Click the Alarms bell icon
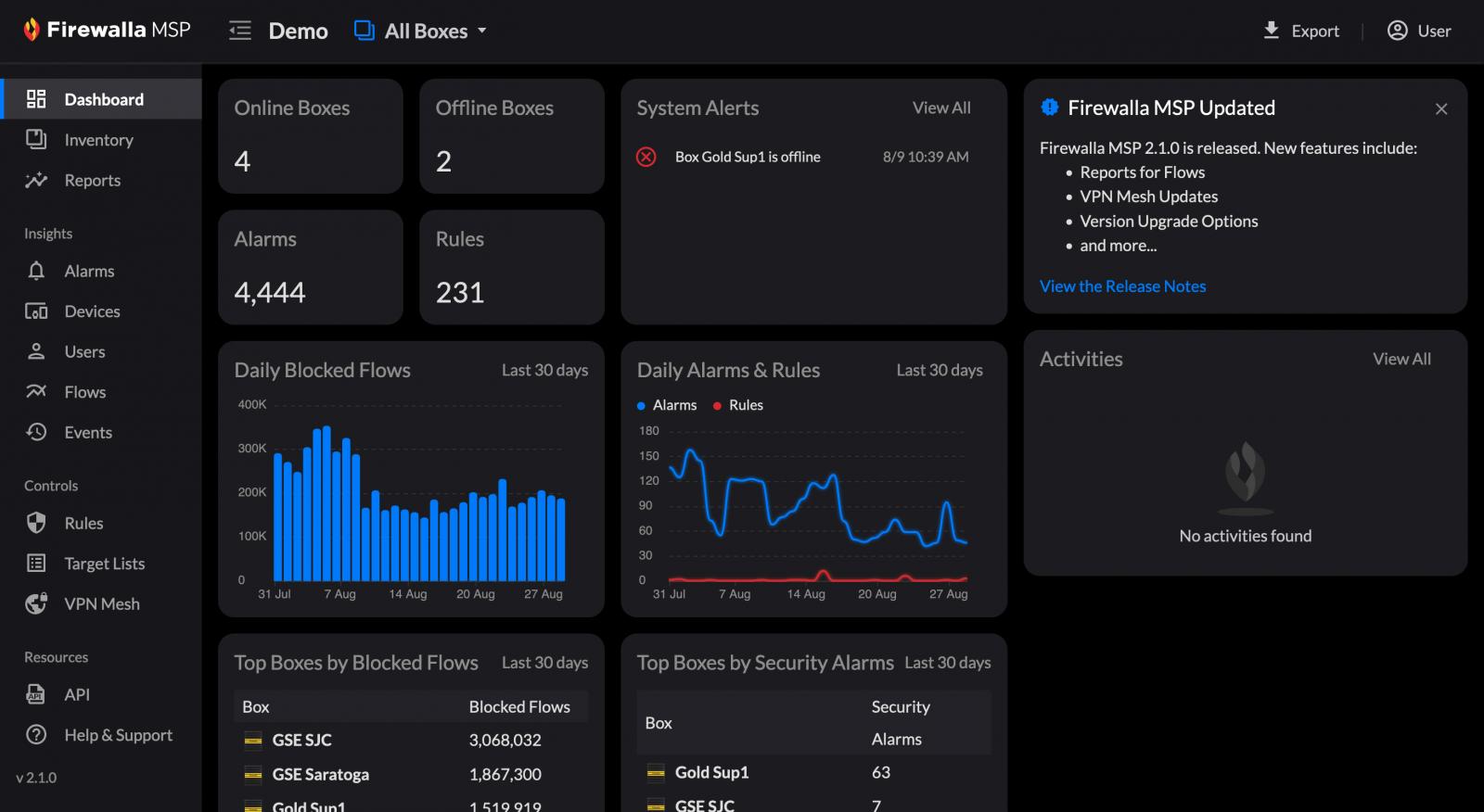The height and width of the screenshot is (812, 1484). click(x=36, y=271)
